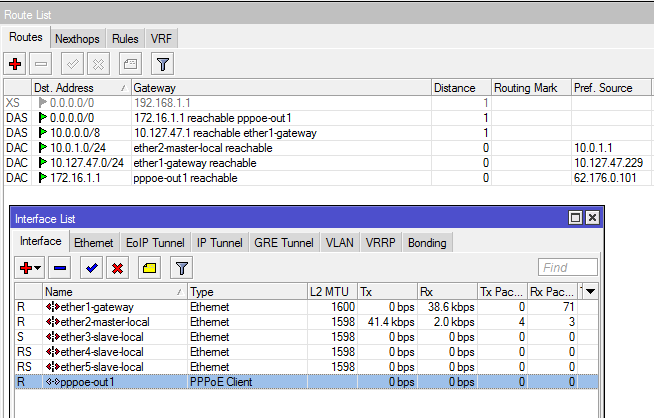Open filter funnel in Interface List toolbar
Screen dimensions: 654x418
coord(181,268)
